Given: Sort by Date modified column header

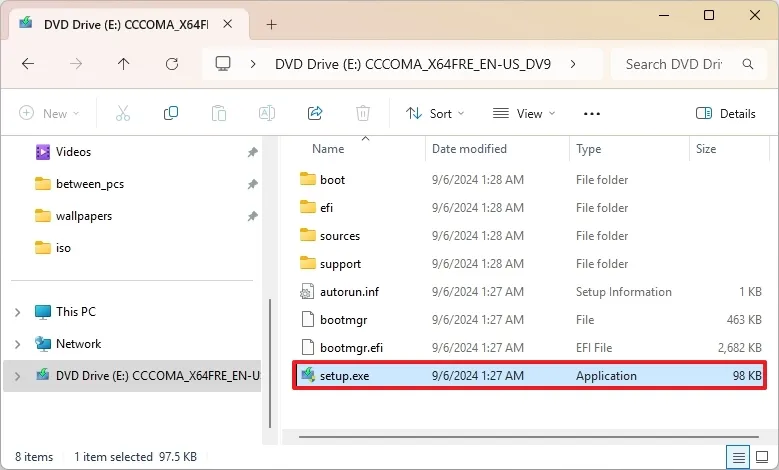Looking at the screenshot, I should click(x=469, y=149).
